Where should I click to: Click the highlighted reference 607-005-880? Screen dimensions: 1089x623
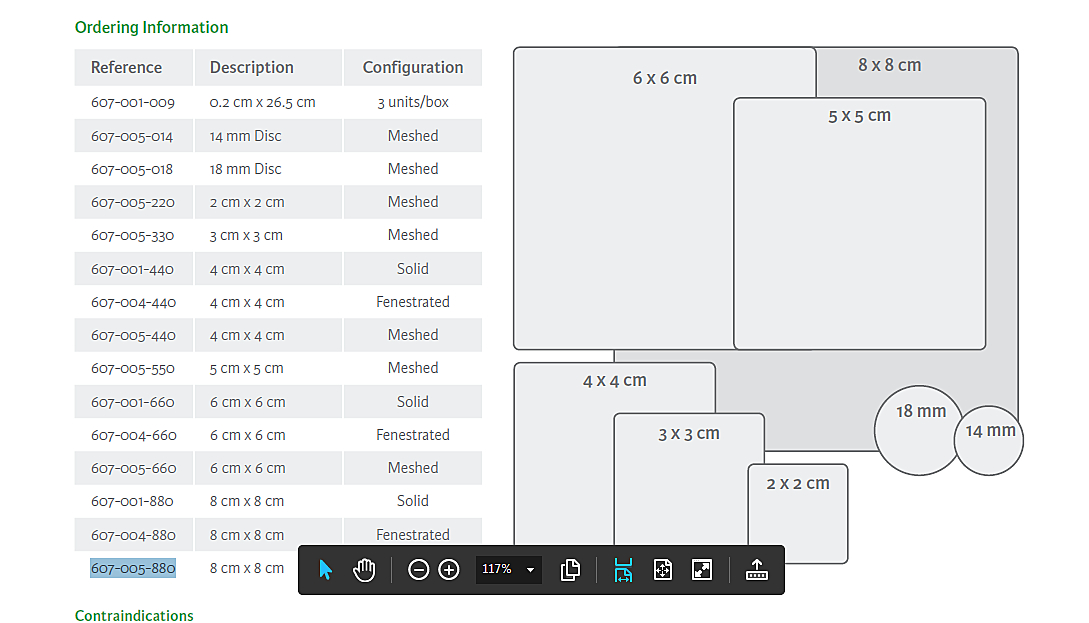point(133,568)
